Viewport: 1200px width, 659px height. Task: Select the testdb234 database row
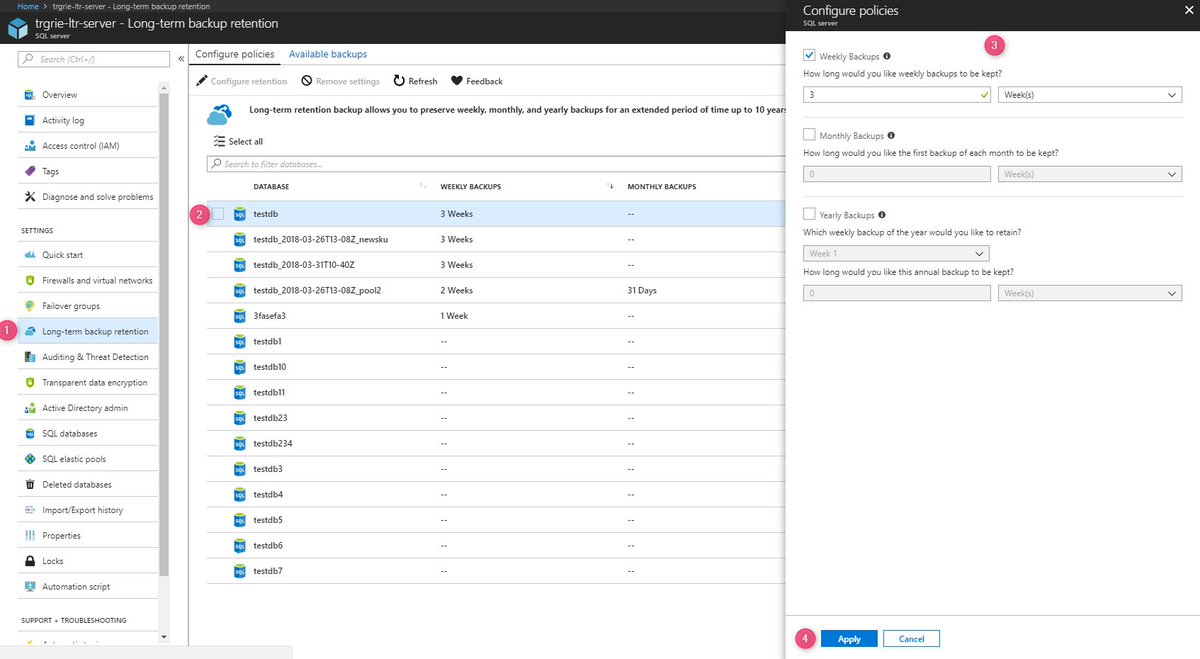click(x=497, y=443)
